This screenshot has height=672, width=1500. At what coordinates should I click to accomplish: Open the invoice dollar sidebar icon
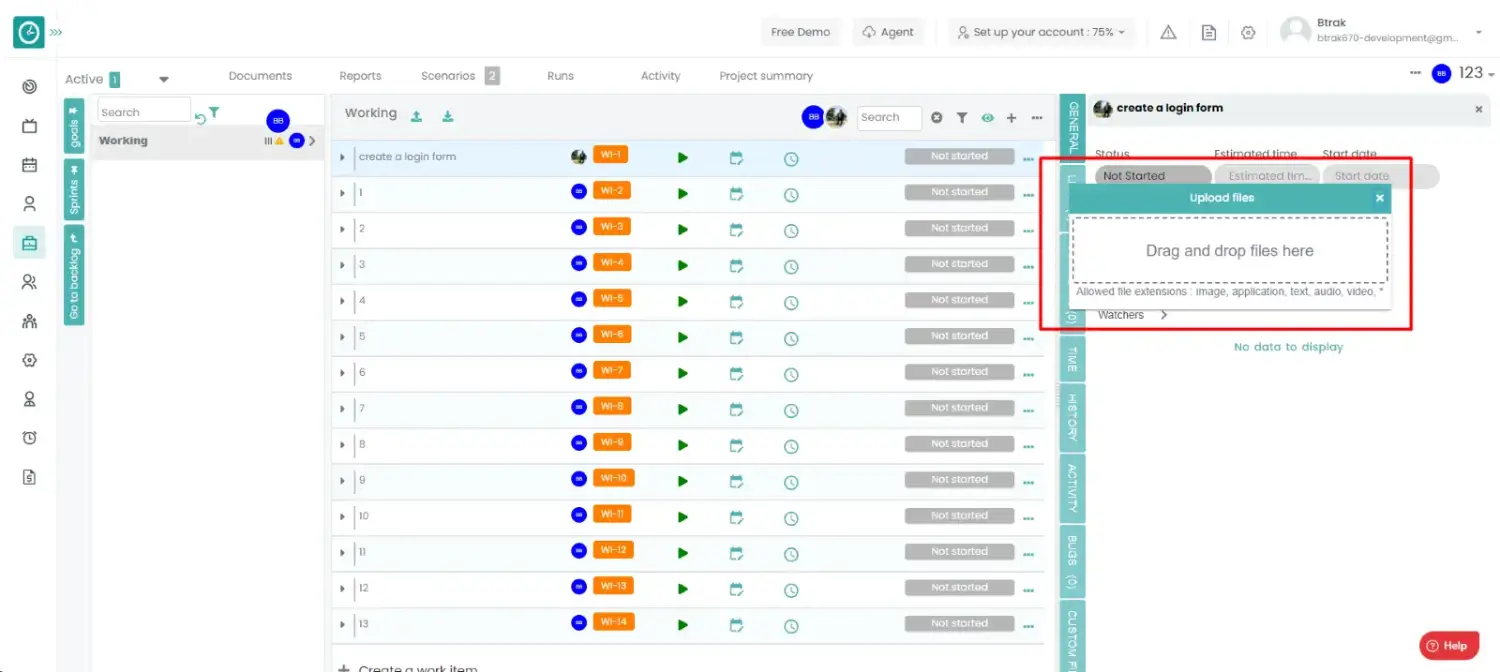coord(29,477)
